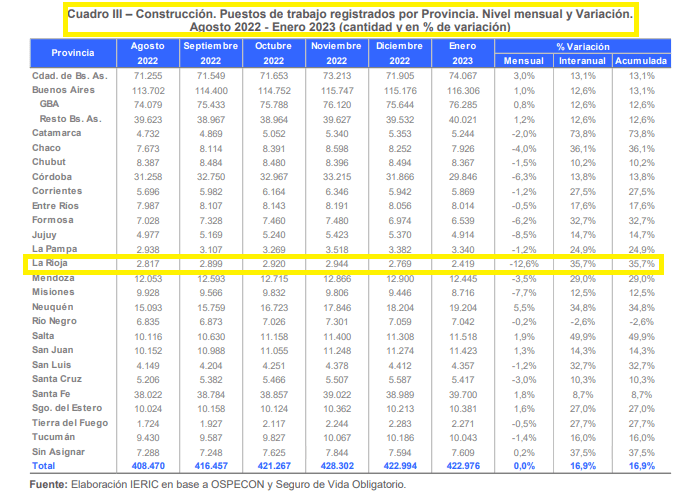689x500 pixels.
Task: Select the La Rioja row label
Action: tap(50, 263)
